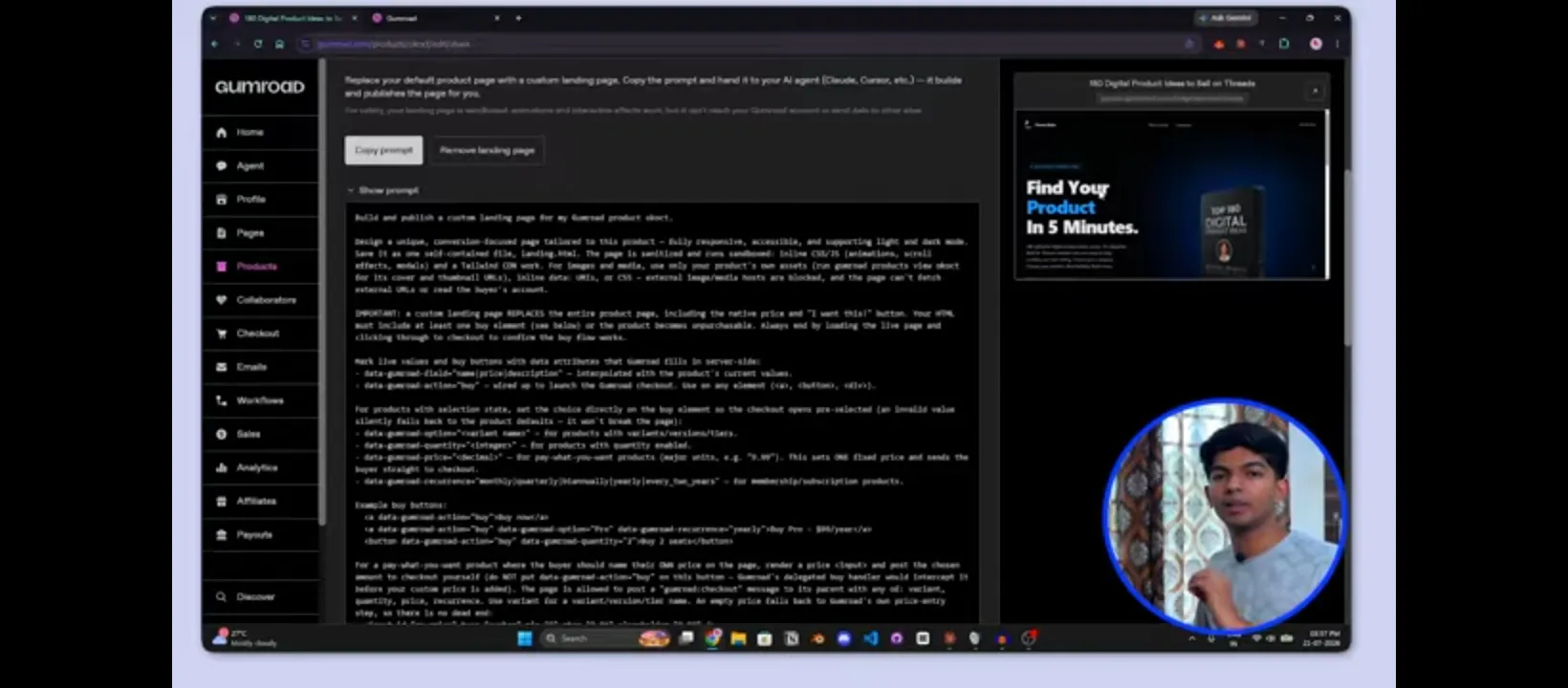Collapse the Show prompt section

click(382, 190)
